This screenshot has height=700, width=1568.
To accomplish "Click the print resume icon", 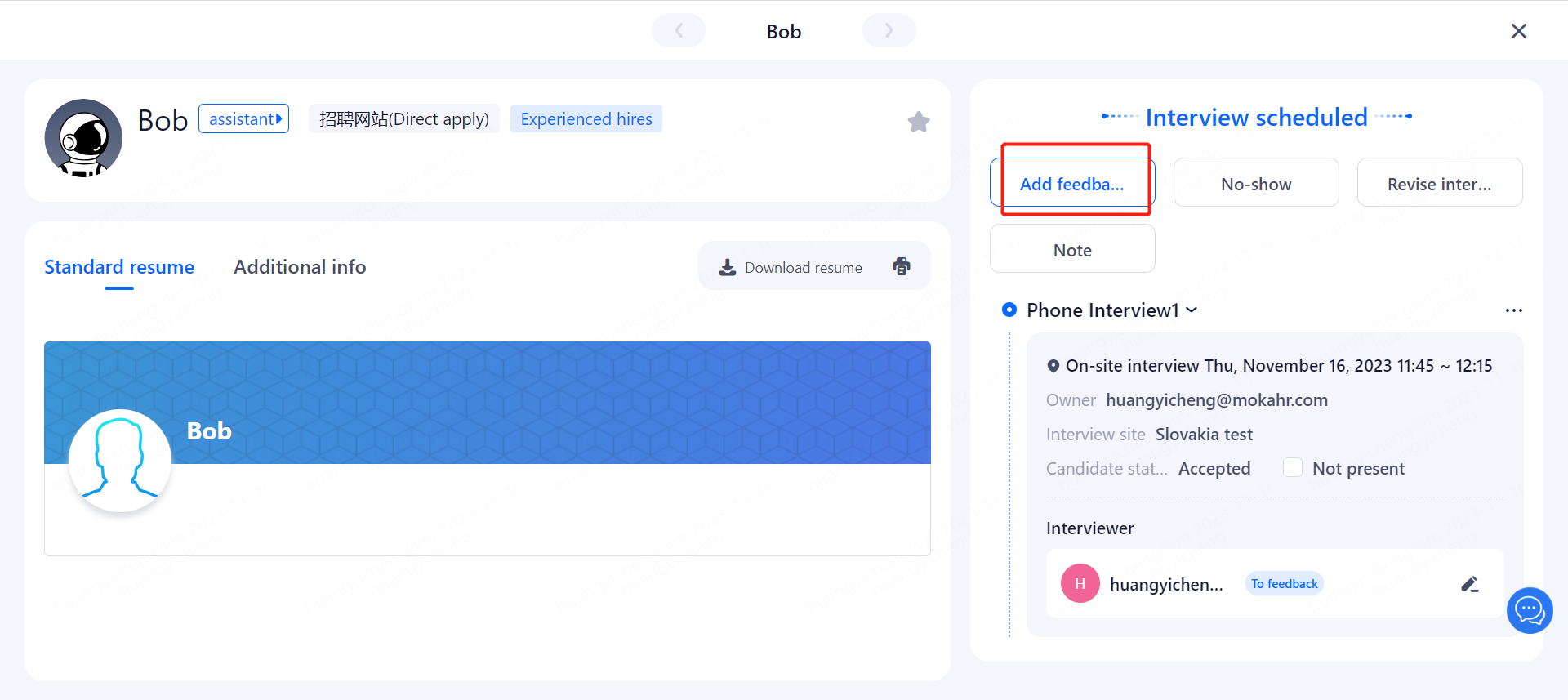I will click(x=902, y=266).
